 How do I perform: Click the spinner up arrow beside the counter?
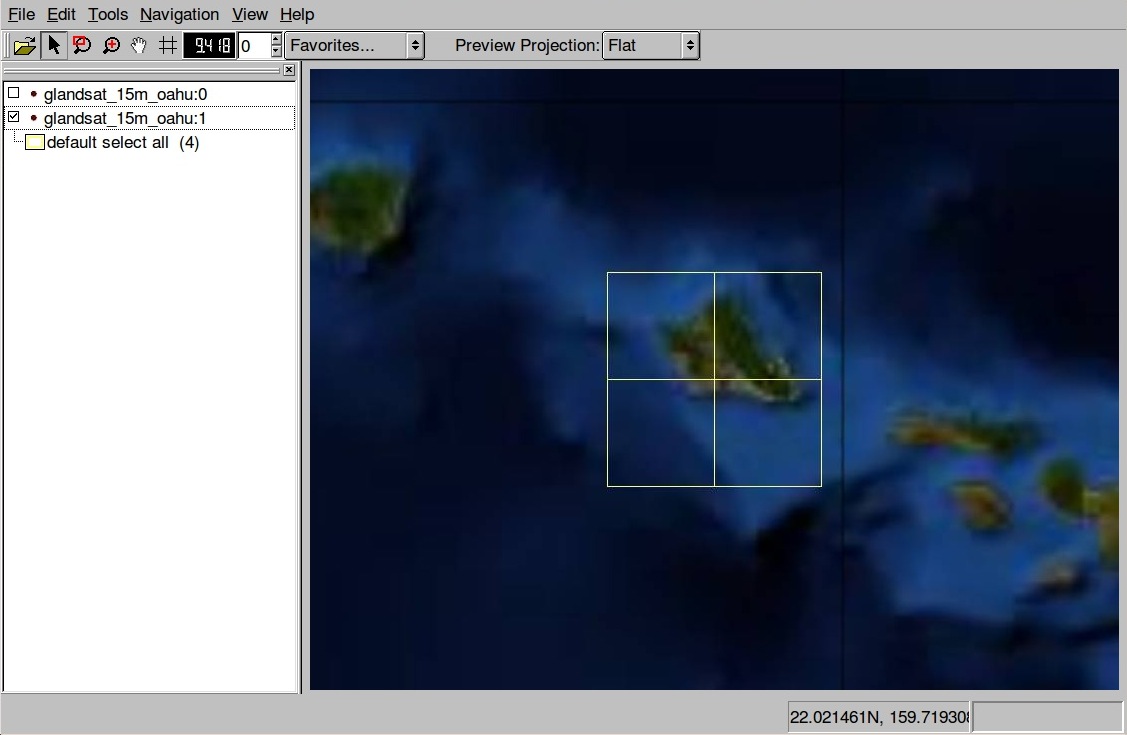click(273, 39)
